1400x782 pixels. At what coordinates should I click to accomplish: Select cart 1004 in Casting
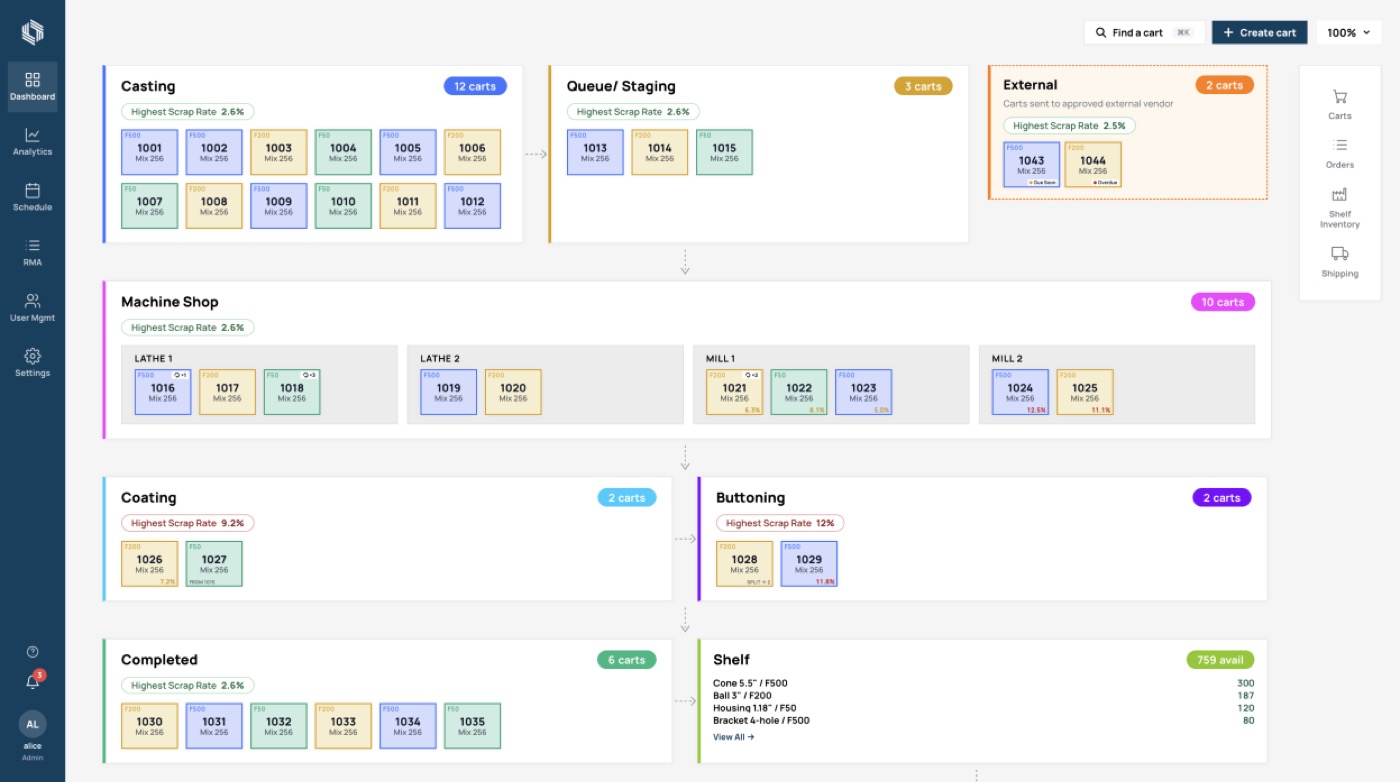(343, 152)
